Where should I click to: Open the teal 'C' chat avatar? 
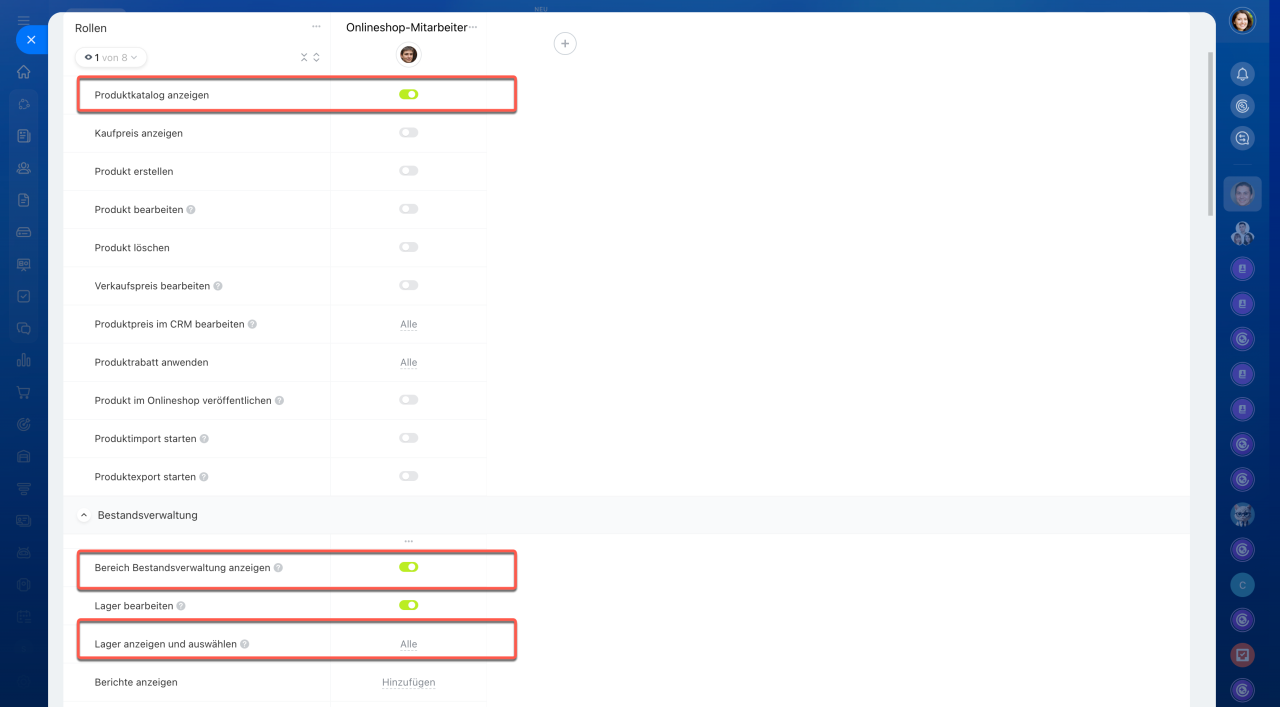[1242, 585]
